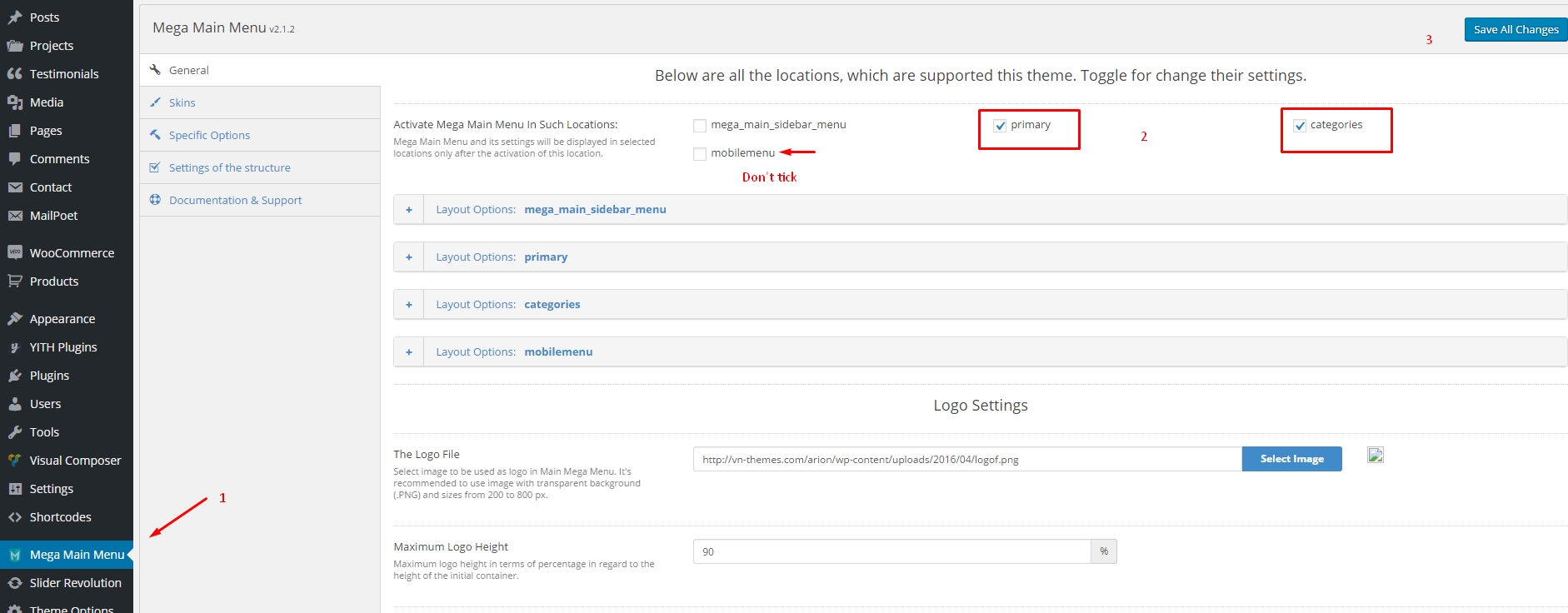1568x613 pixels.
Task: Tick the mobilemenu checkbox
Action: 700,154
